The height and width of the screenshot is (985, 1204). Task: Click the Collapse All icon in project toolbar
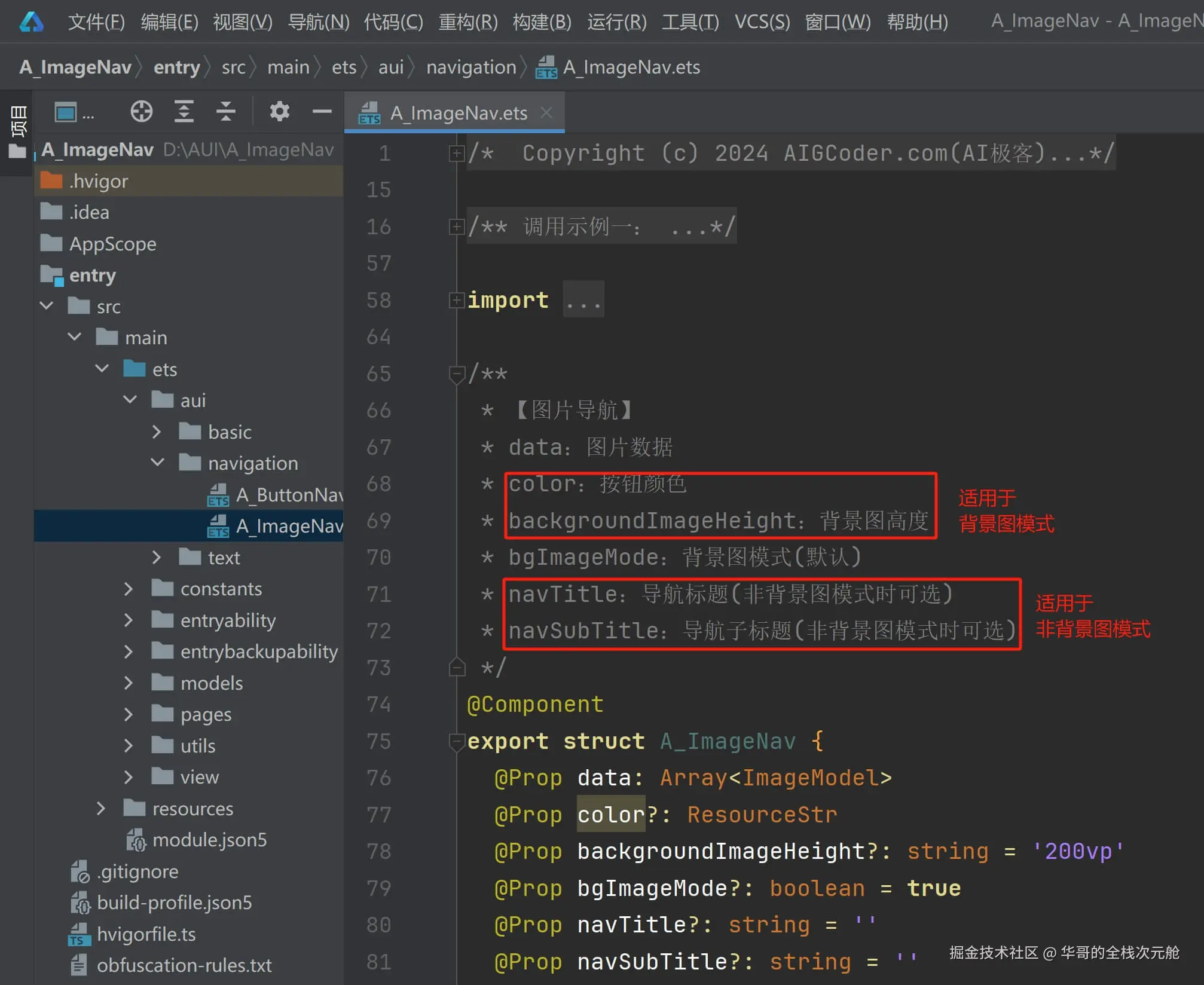(x=225, y=112)
